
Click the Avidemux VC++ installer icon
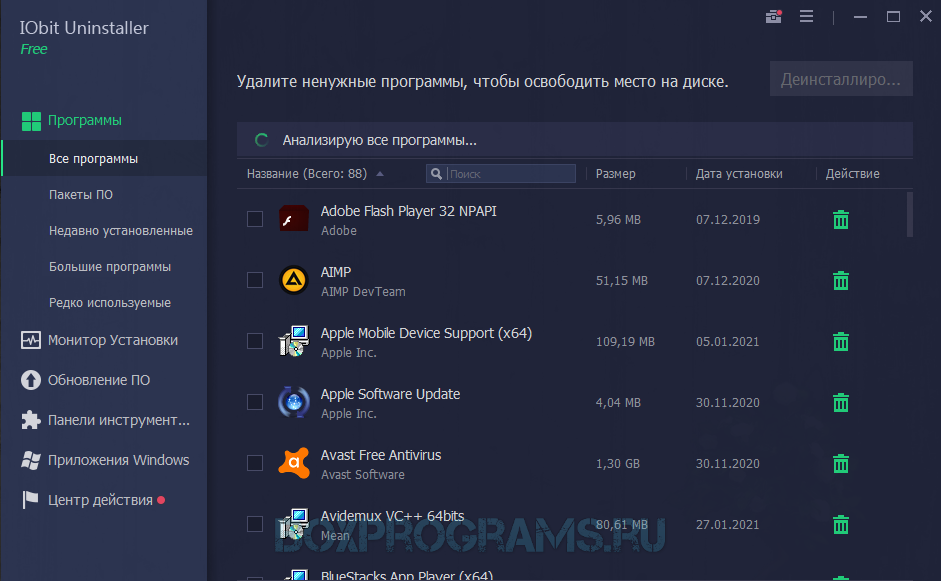(x=294, y=524)
